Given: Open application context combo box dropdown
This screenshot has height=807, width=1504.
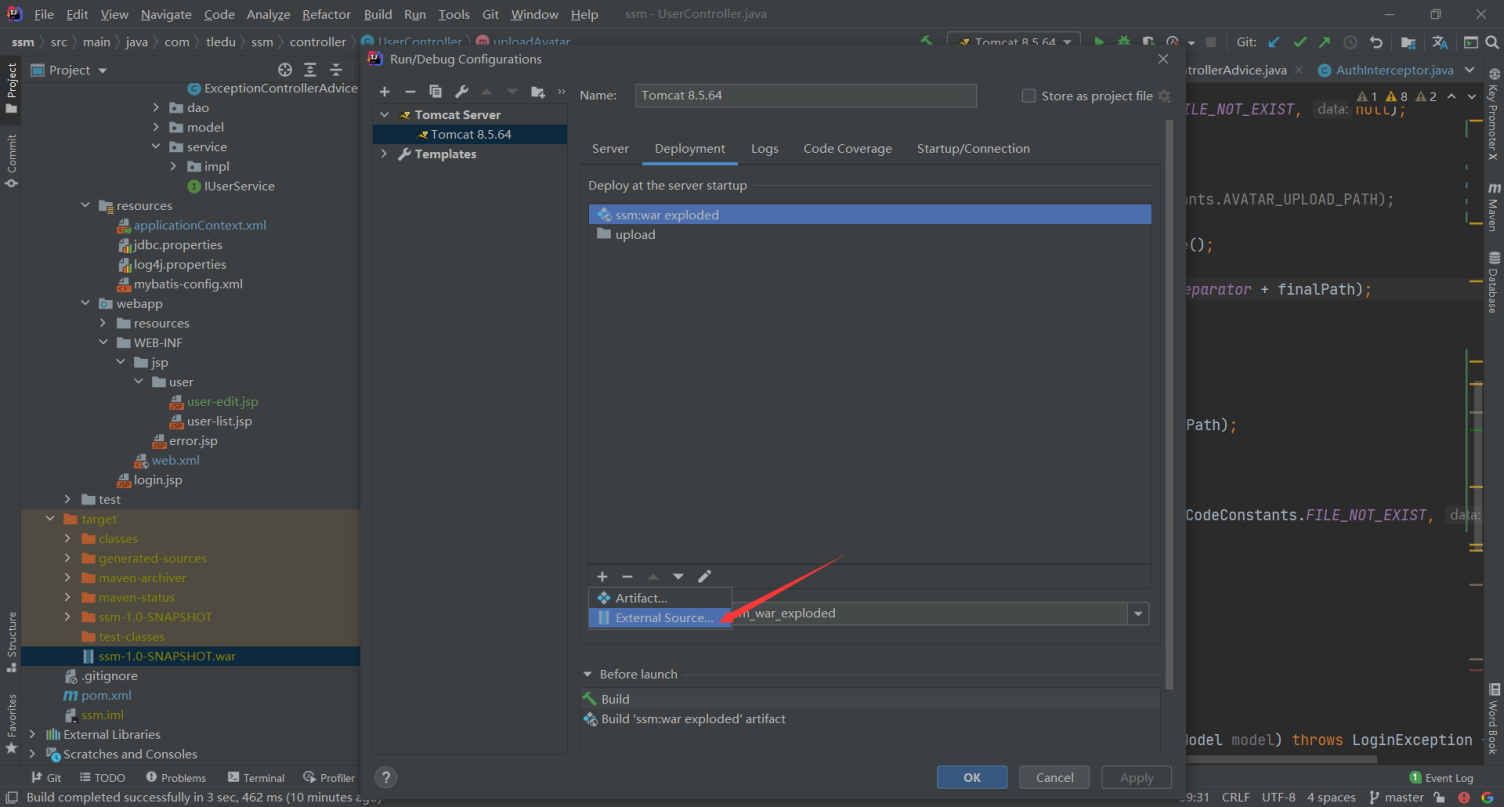Looking at the screenshot, I should [1138, 614].
